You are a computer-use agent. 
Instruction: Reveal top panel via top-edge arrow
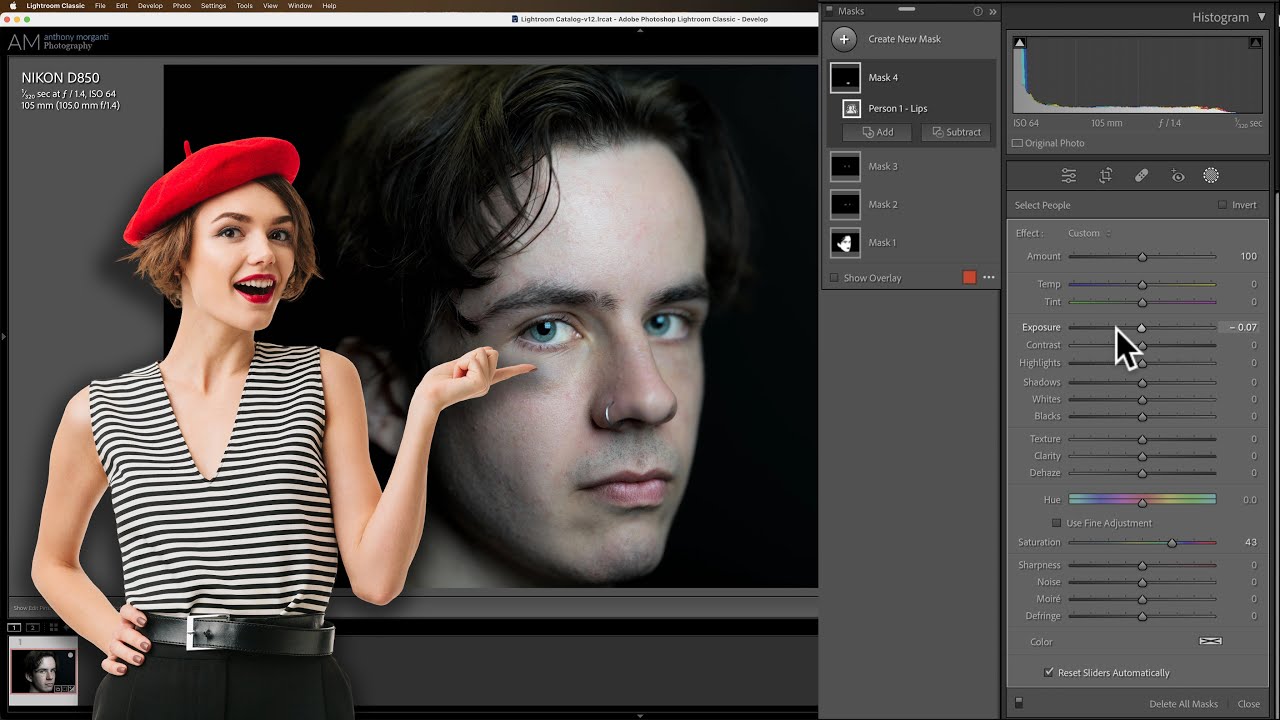(x=640, y=30)
